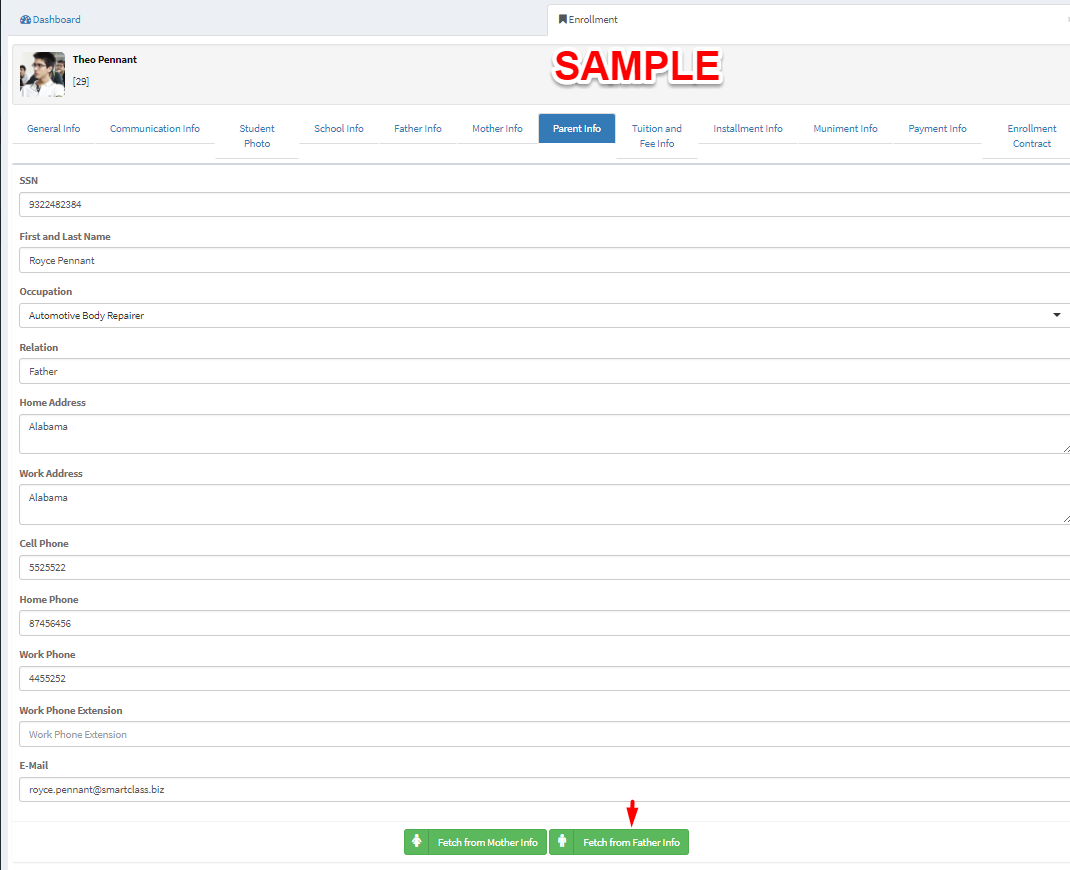Click the Enrollment bookmark icon
This screenshot has height=870, width=1070.
[x=563, y=19]
